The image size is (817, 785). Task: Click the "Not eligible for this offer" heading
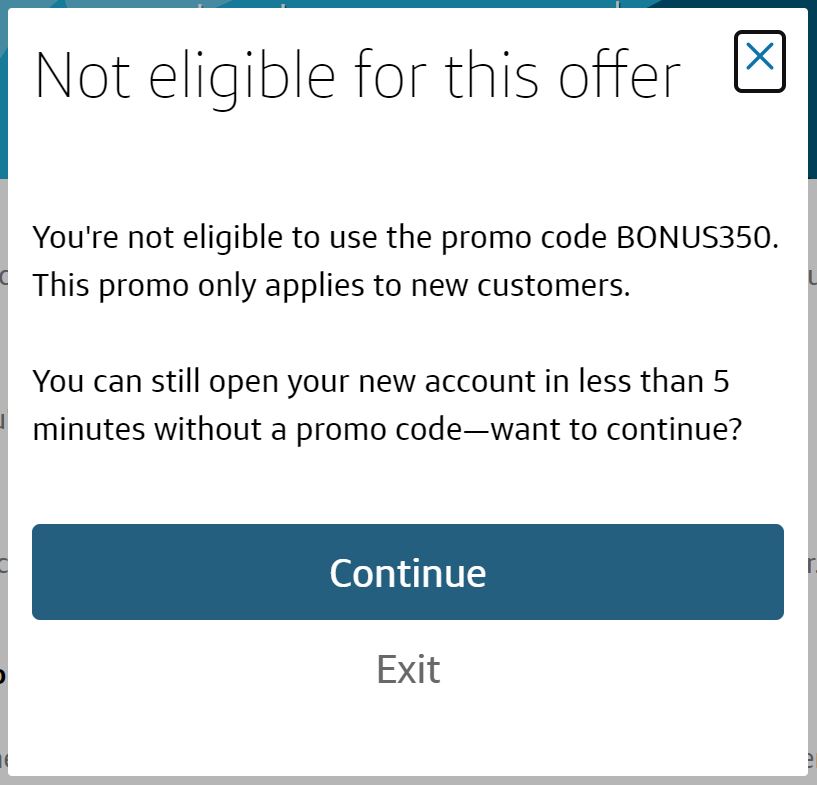click(357, 76)
